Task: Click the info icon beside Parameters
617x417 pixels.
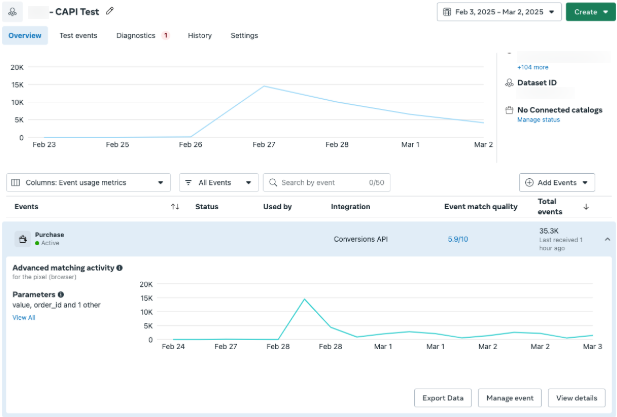Action: point(61,294)
